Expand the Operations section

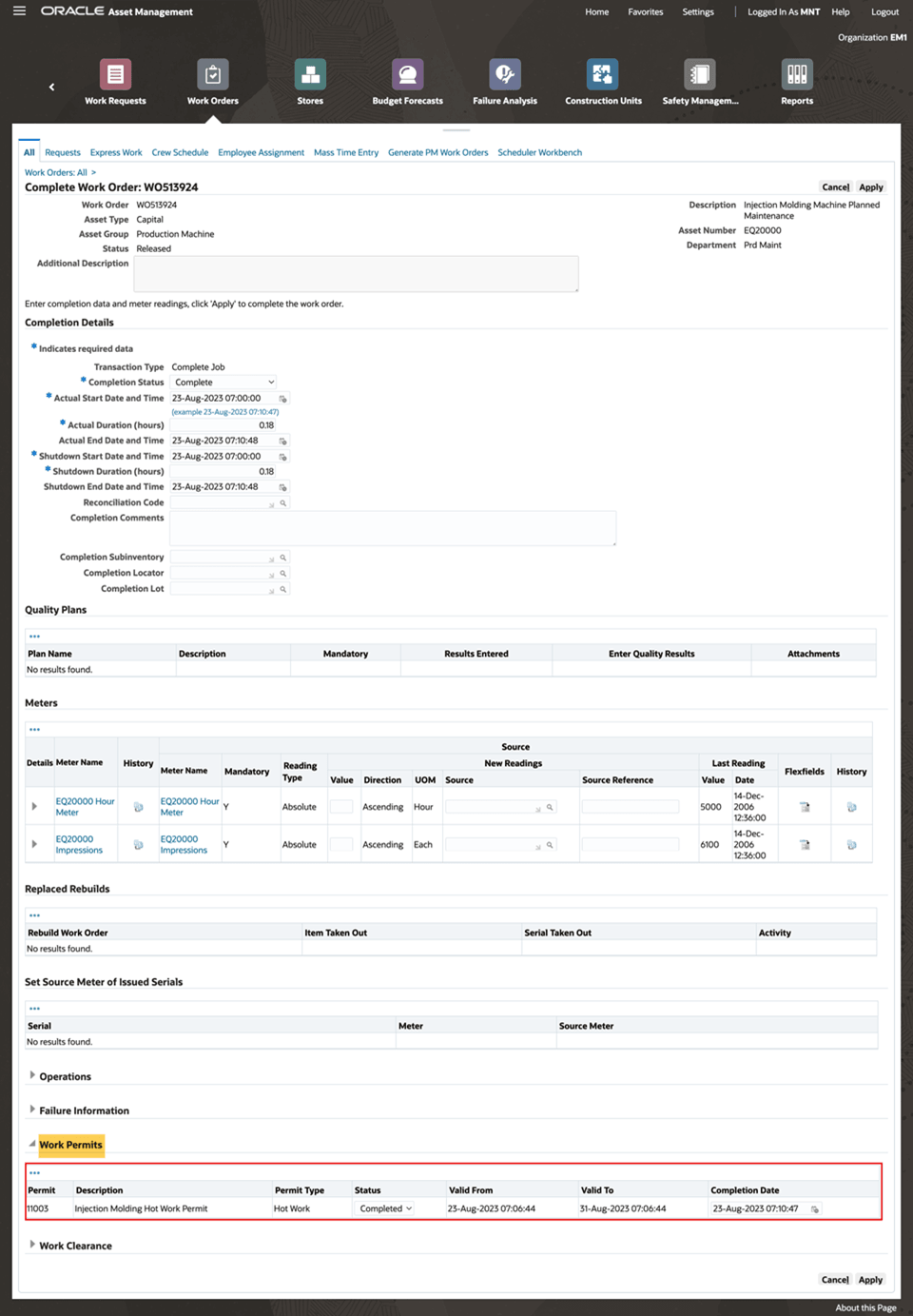pyautogui.click(x=32, y=1076)
